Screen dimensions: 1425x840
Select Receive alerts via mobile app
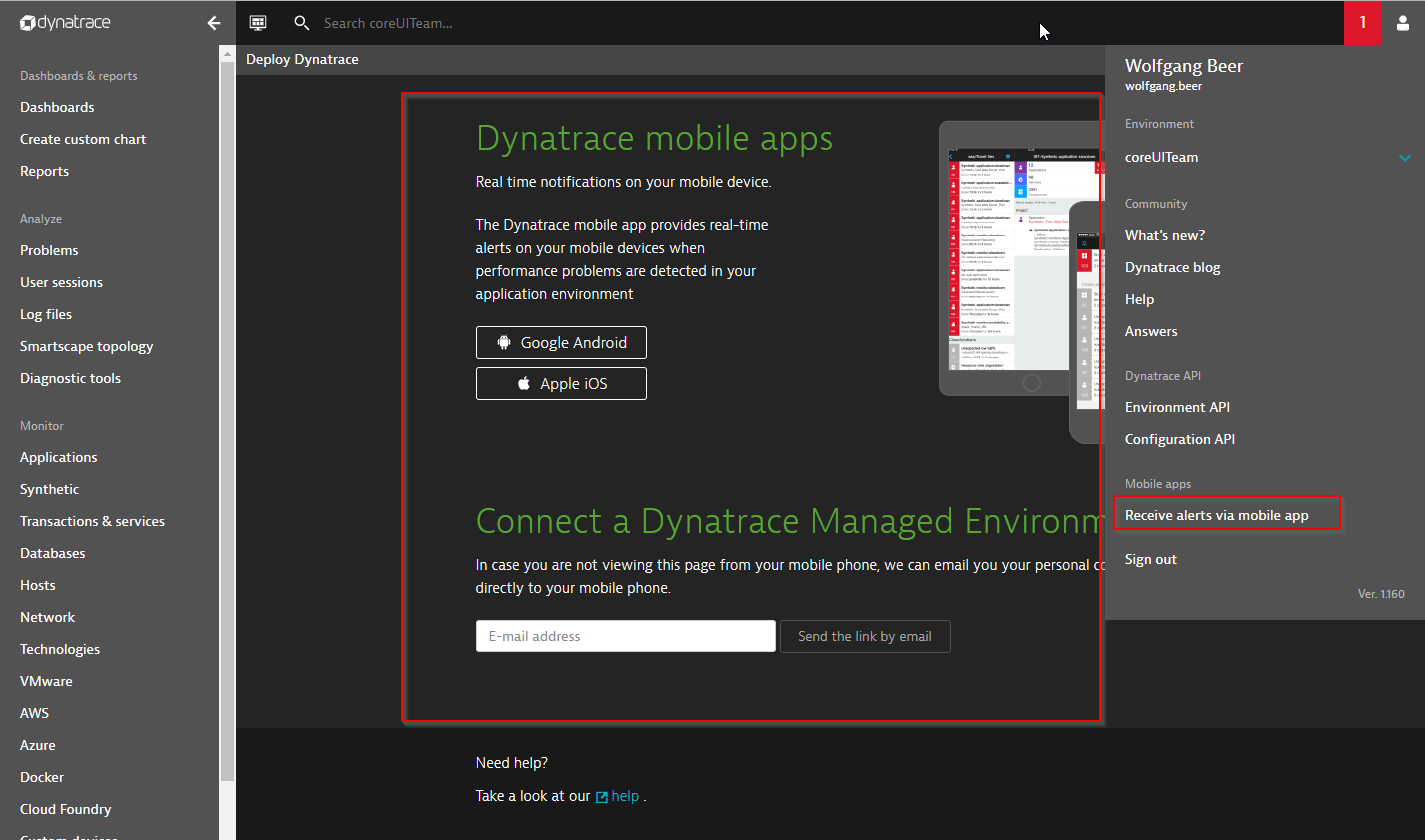pyautogui.click(x=1216, y=515)
